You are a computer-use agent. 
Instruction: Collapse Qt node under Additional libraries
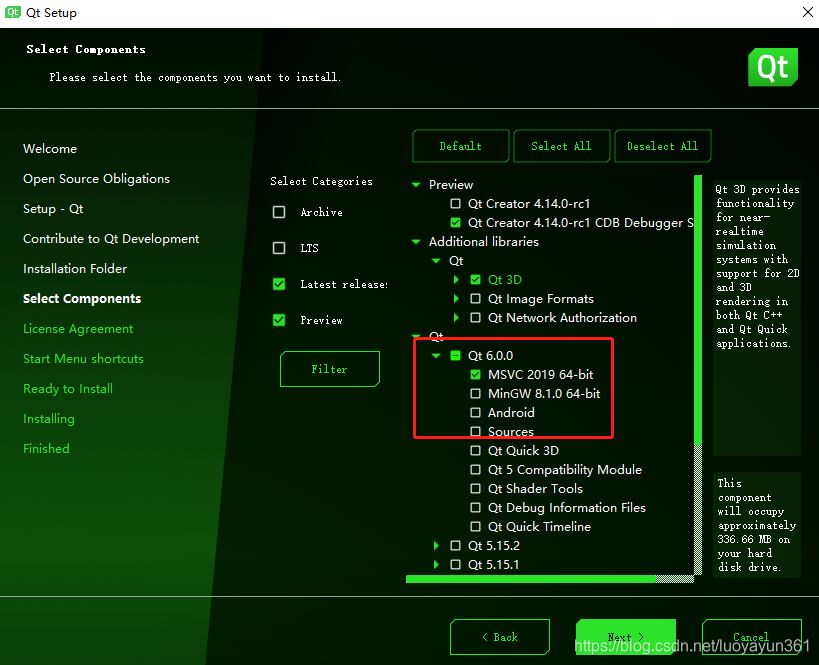click(x=436, y=261)
